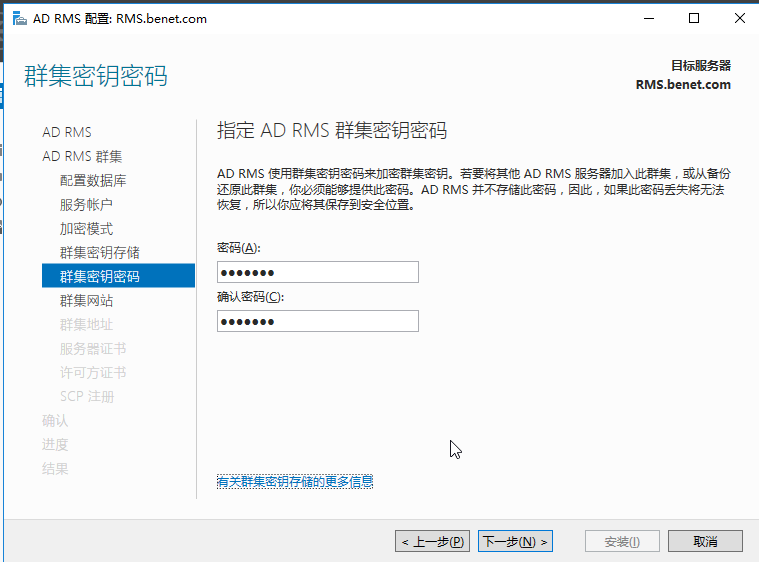Cancel the wizard with 取消

click(705, 541)
